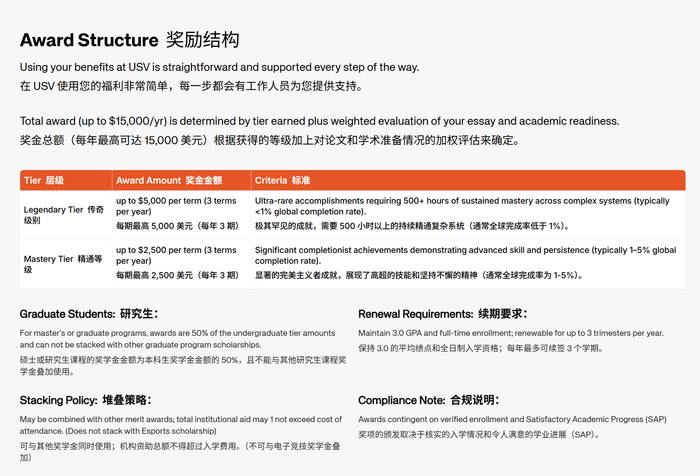Click the master's or graduate programs paragraph
700x476 pixels.
[x=178, y=339]
